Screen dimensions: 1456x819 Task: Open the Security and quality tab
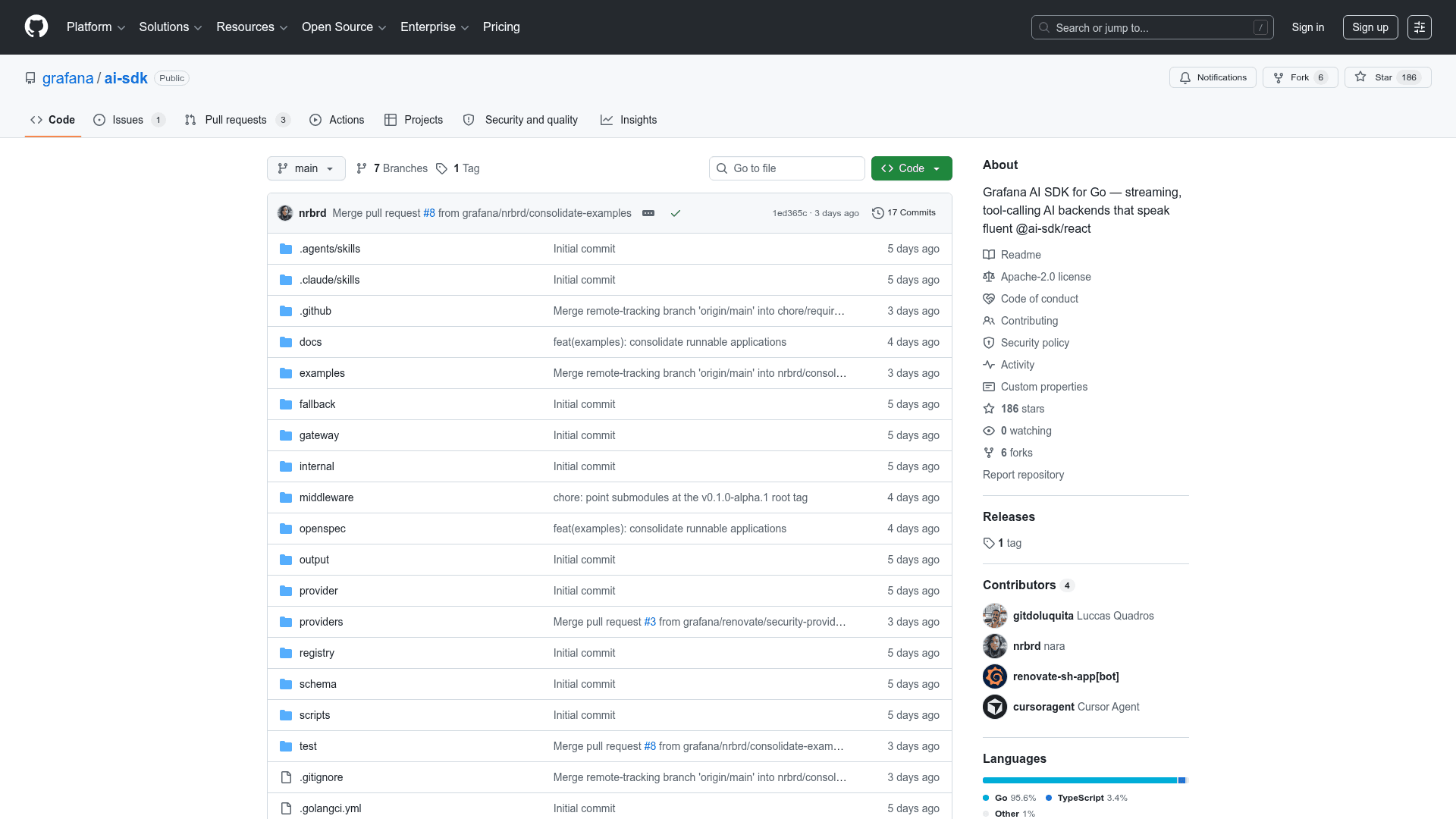pyautogui.click(x=520, y=120)
